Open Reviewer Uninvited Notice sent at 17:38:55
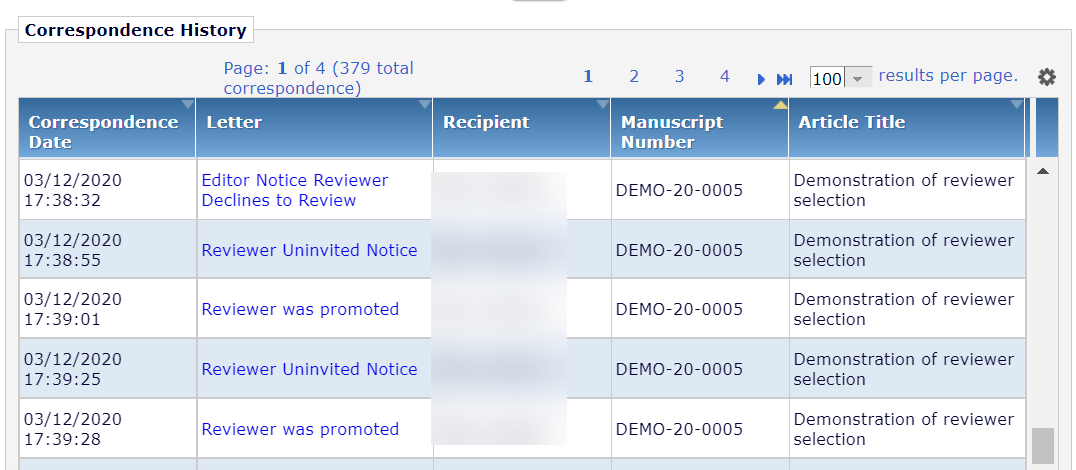 coord(309,250)
